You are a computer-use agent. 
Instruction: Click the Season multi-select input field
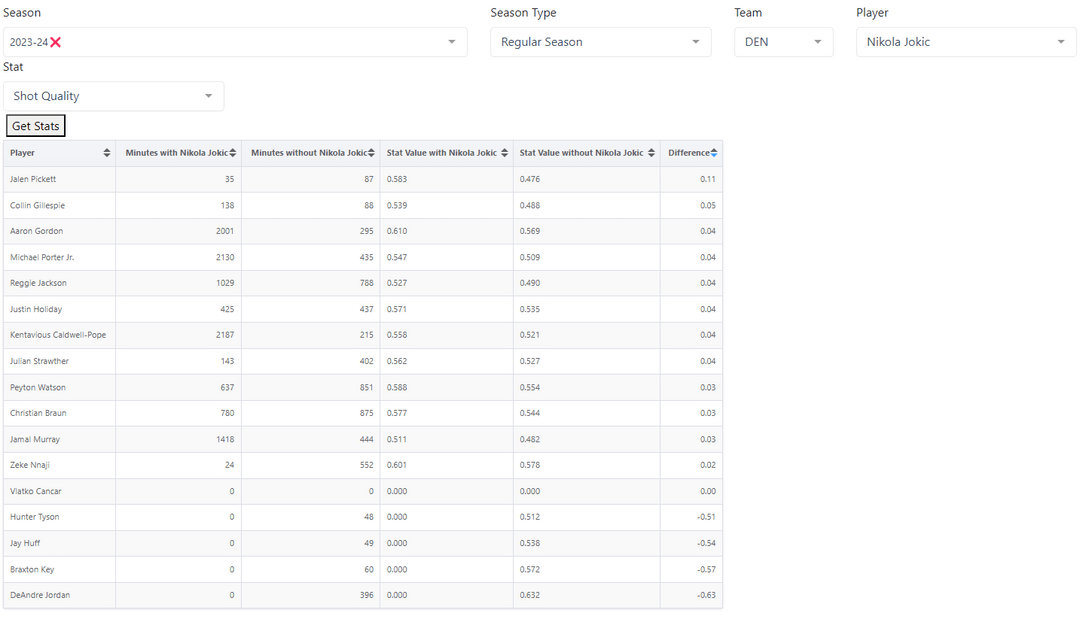250,42
